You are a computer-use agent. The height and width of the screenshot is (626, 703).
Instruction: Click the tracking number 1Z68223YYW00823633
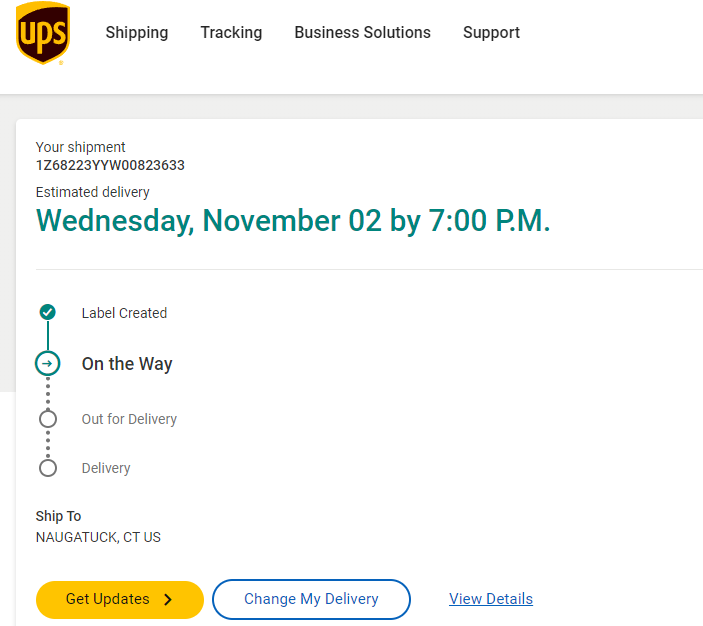pyautogui.click(x=110, y=166)
